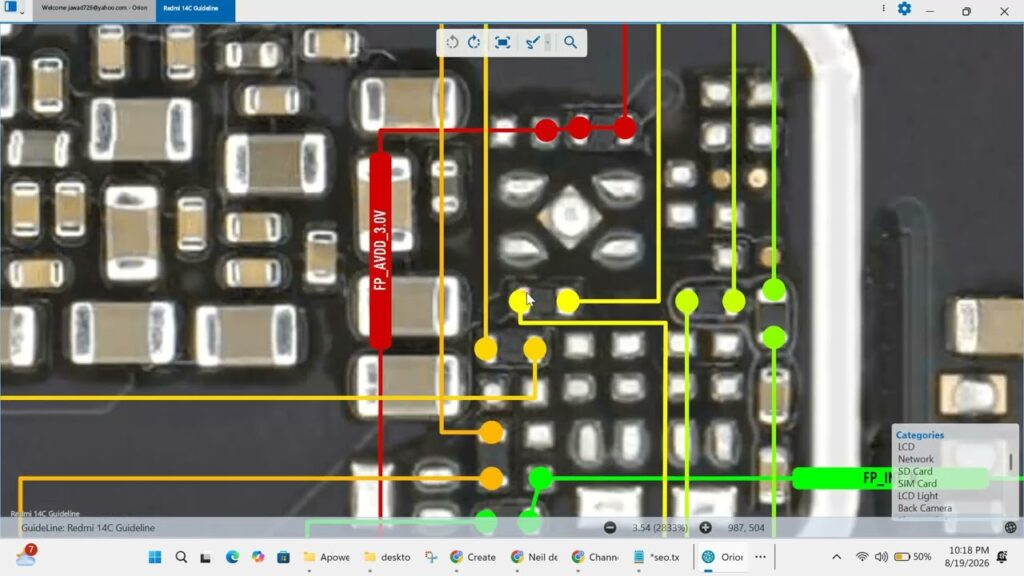Viewport: 1024px width, 576px height.
Task: Open the drawing tool options arrow
Action: click(548, 42)
